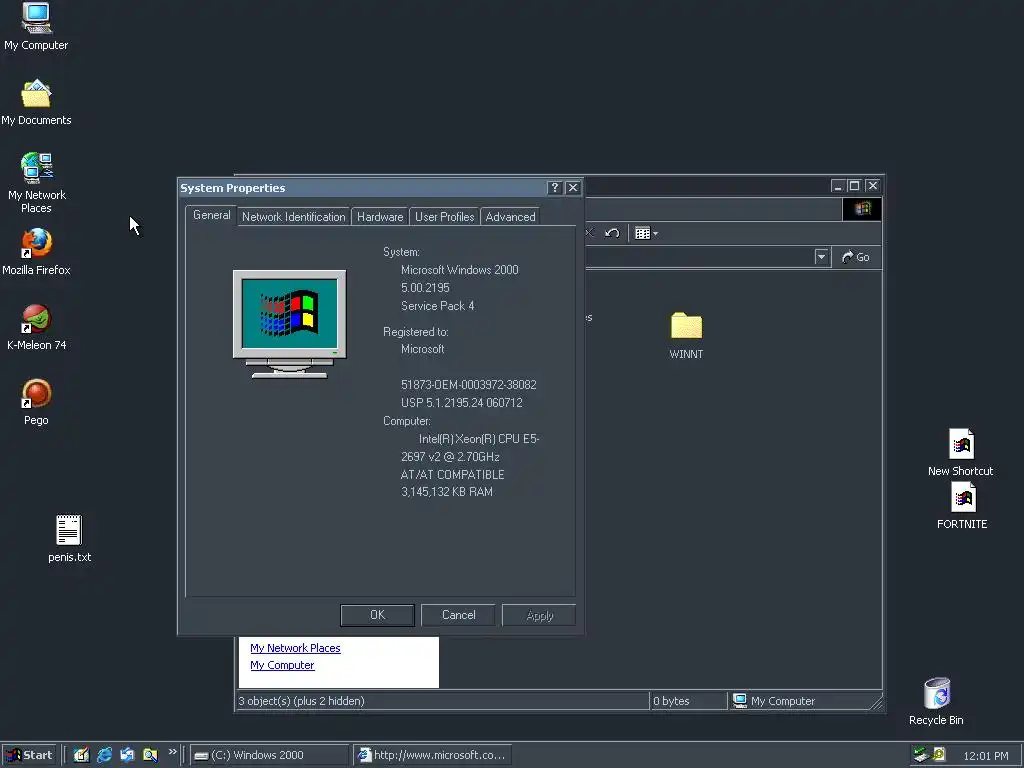Image resolution: width=1024 pixels, height=768 pixels.
Task: Switch to the General tab
Action: pyautogui.click(x=212, y=215)
